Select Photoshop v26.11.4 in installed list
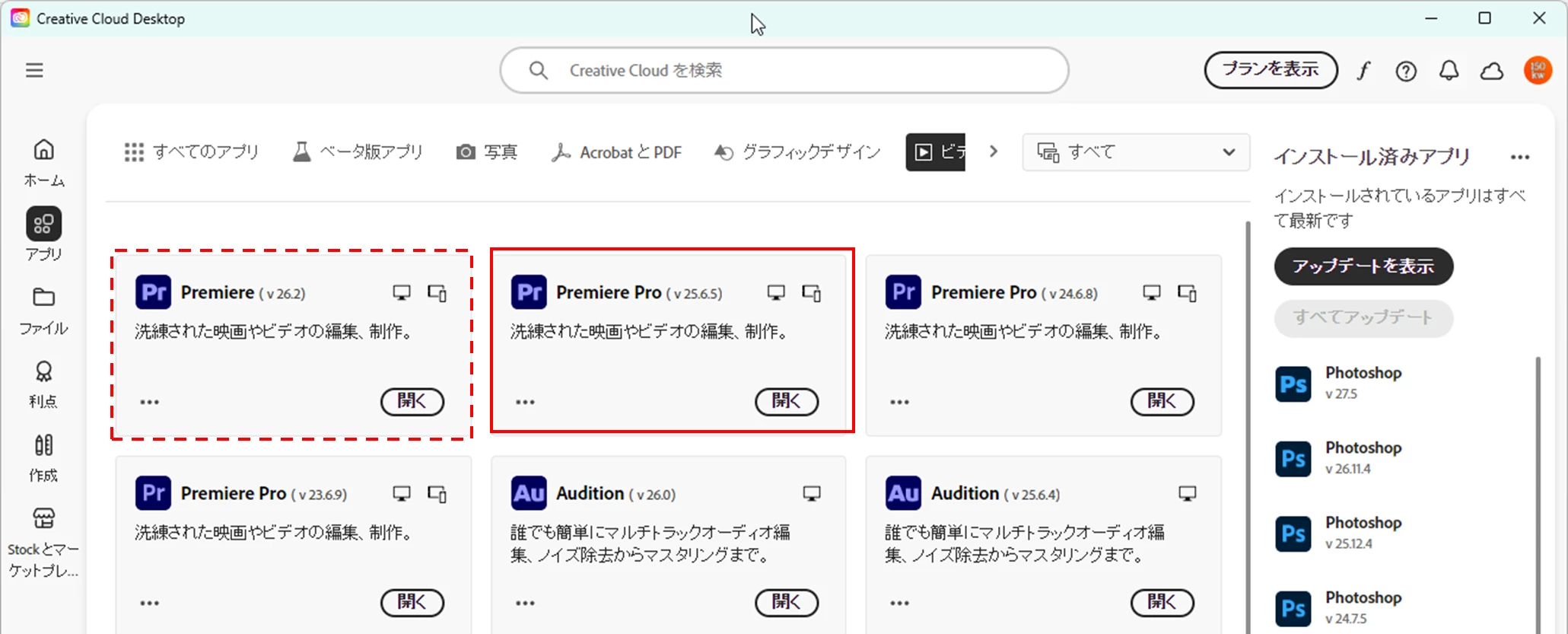 [x=1339, y=458]
